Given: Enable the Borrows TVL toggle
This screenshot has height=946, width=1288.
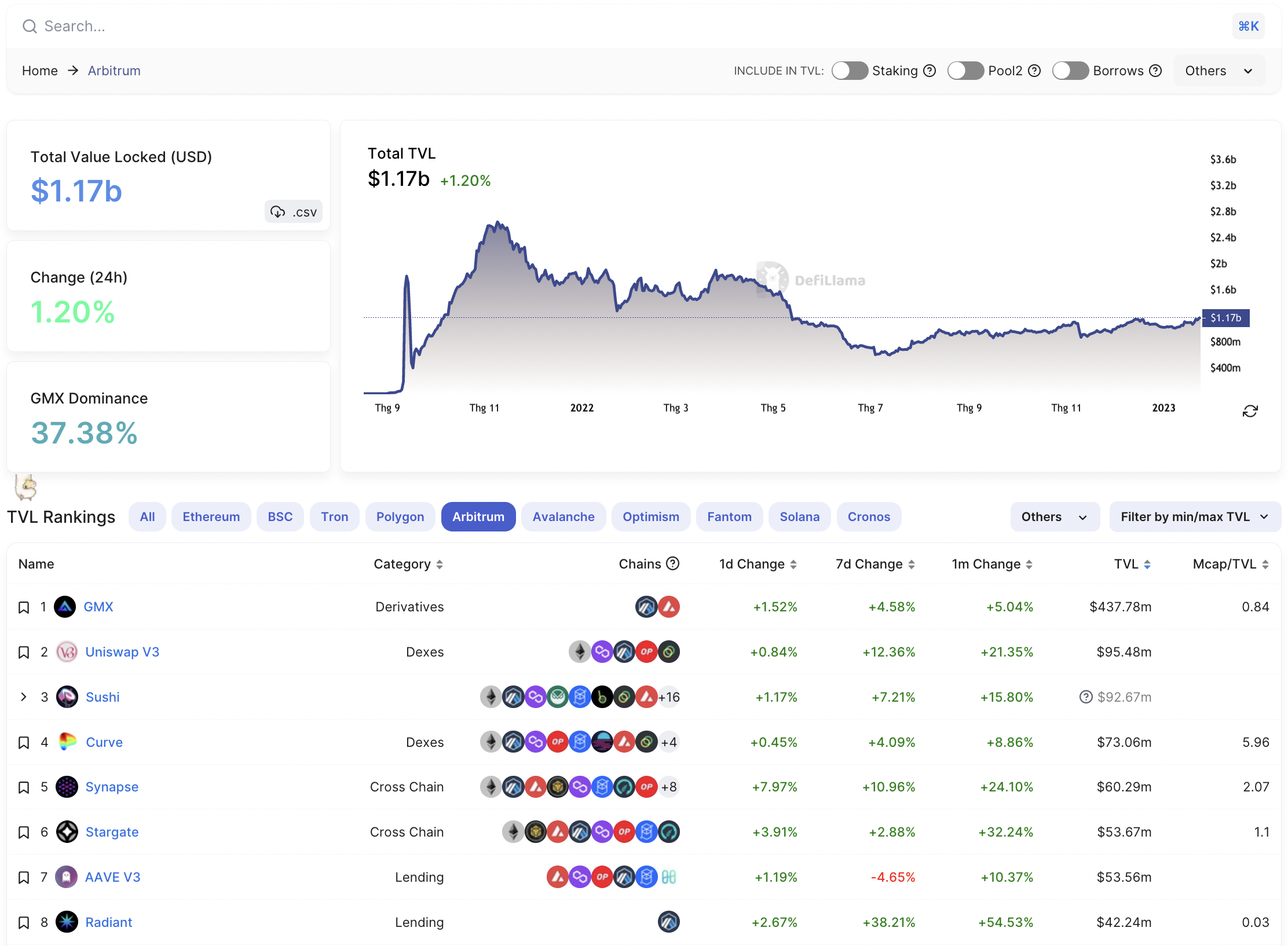Looking at the screenshot, I should (x=1070, y=71).
